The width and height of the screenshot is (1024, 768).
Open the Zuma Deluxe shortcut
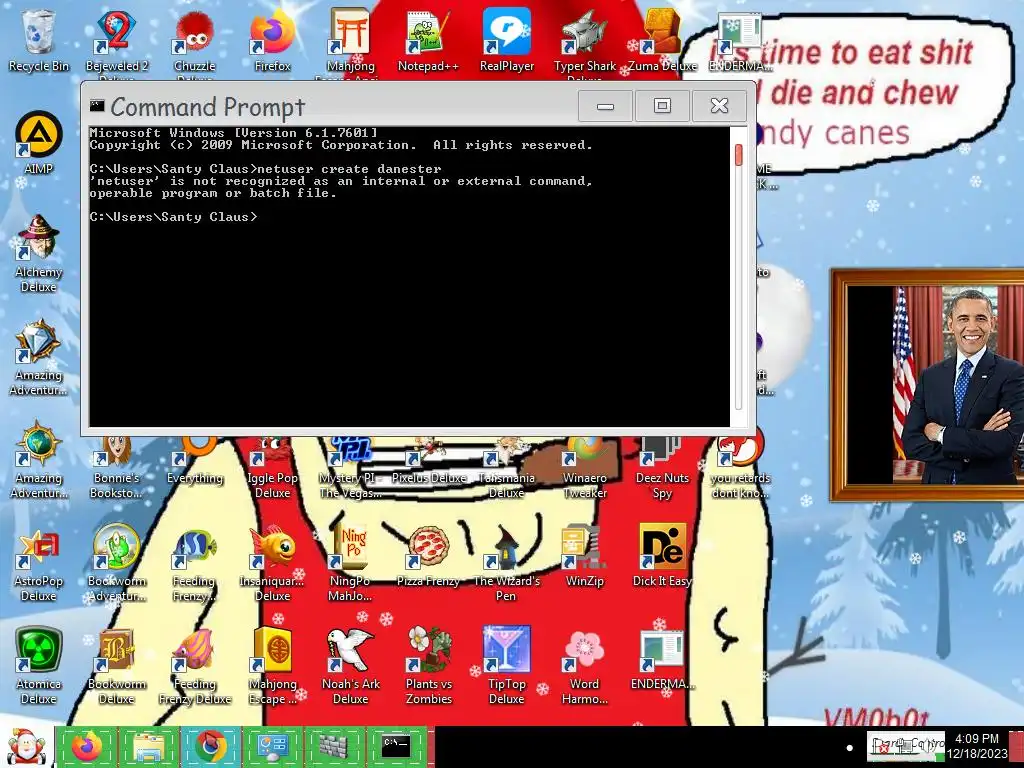click(662, 39)
